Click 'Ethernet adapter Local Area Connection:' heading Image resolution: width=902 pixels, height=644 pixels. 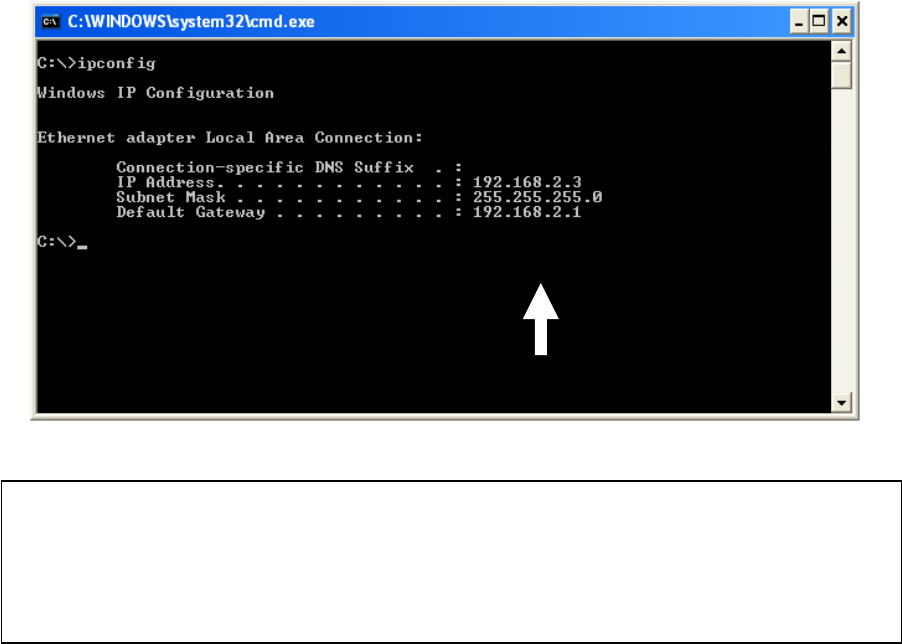[x=230, y=137]
